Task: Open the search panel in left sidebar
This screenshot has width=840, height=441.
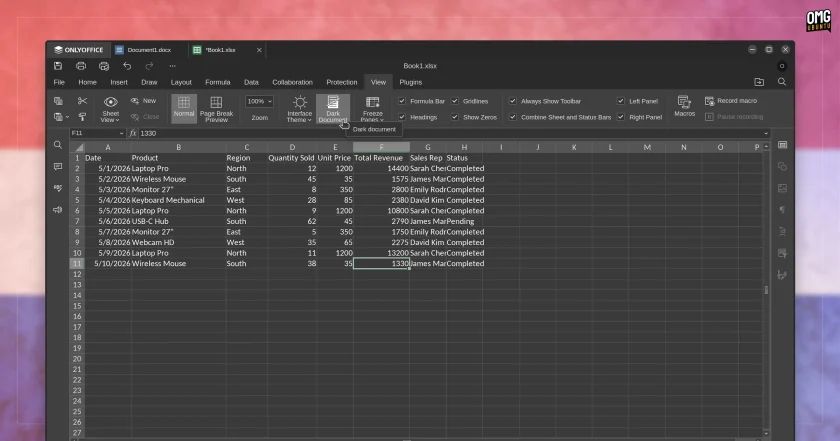Action: pos(58,145)
